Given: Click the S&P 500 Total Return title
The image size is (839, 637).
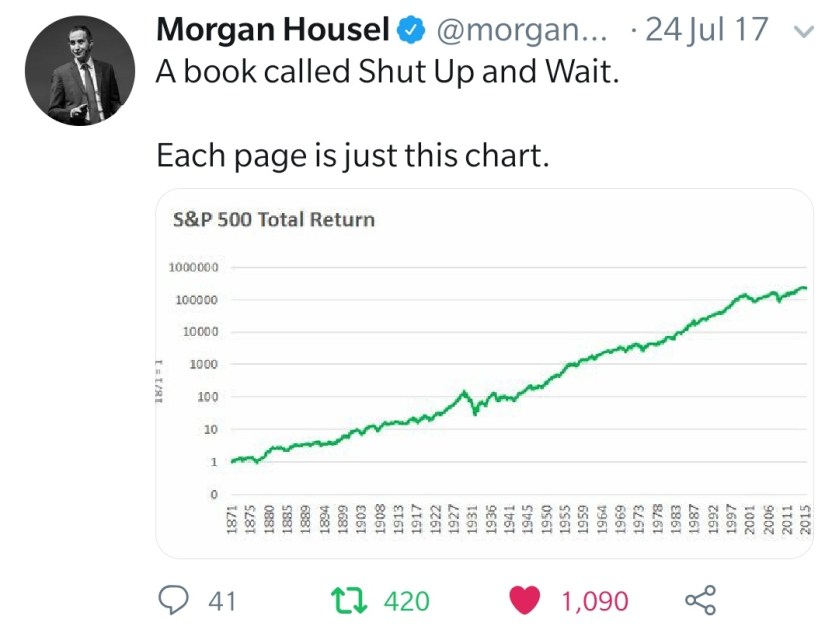Looking at the screenshot, I should 274,219.
